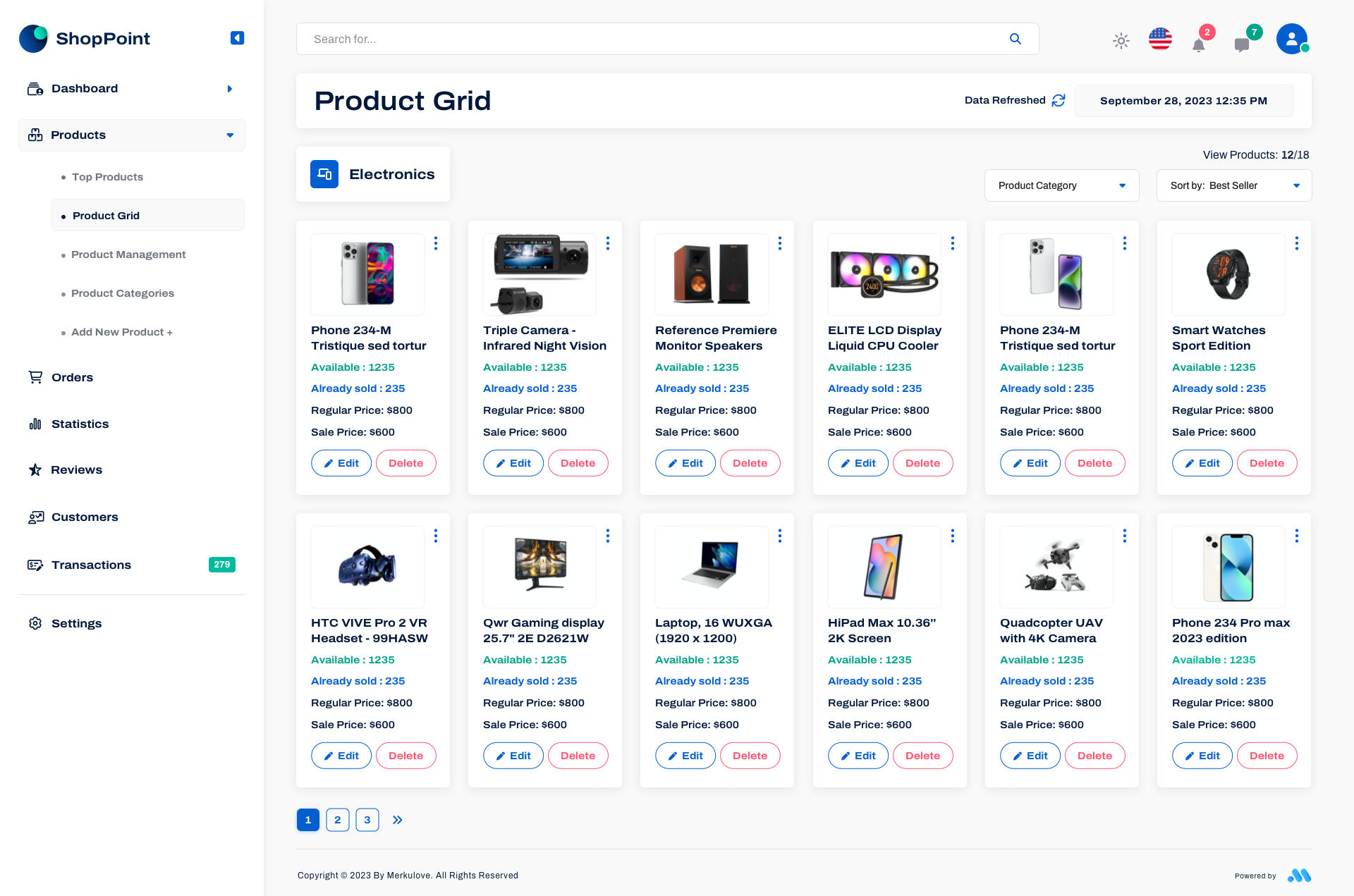This screenshot has height=896, width=1354.
Task: Click the Data Refreshed refresh icon
Action: 1058,101
